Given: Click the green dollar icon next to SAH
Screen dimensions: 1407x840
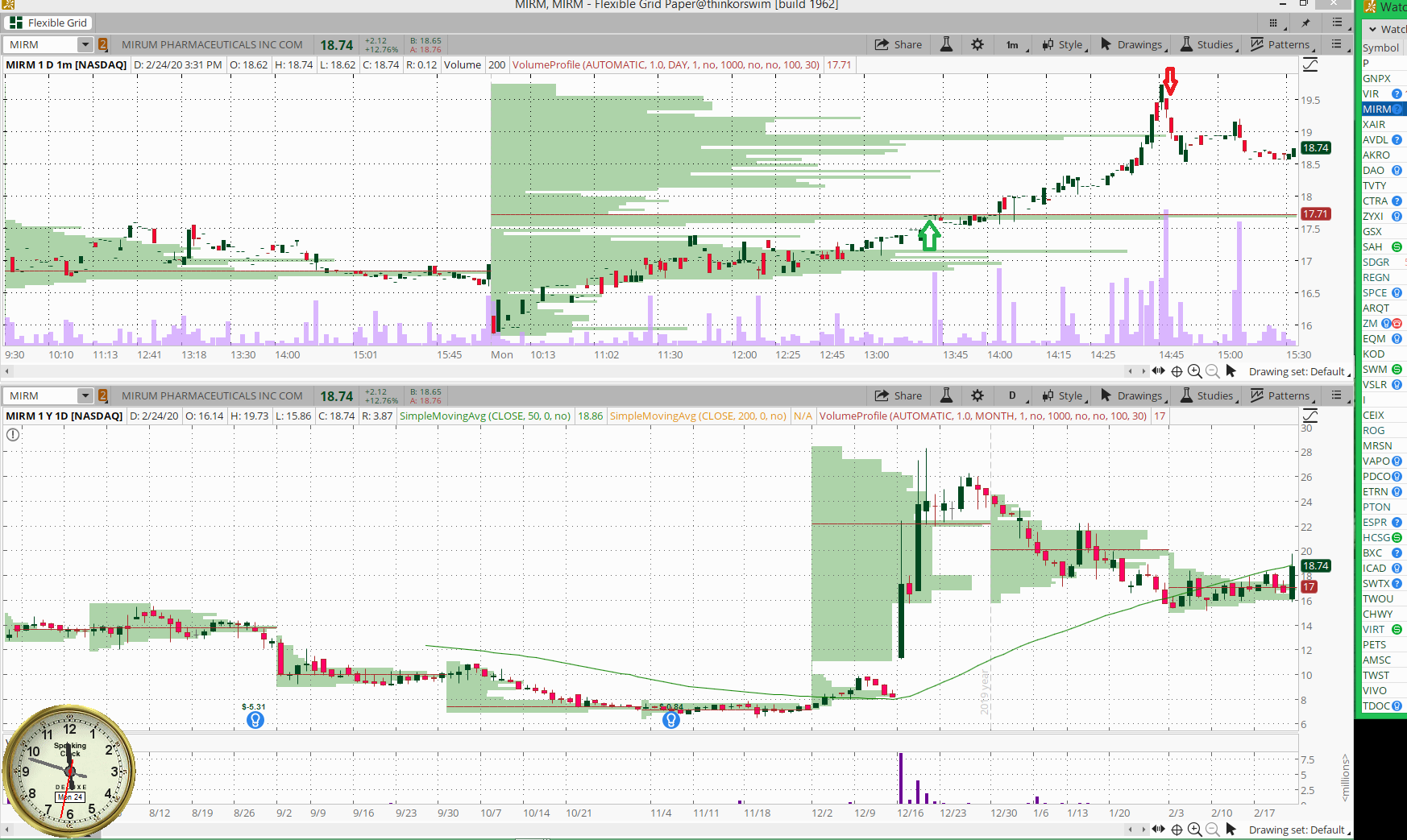Looking at the screenshot, I should [x=1397, y=247].
